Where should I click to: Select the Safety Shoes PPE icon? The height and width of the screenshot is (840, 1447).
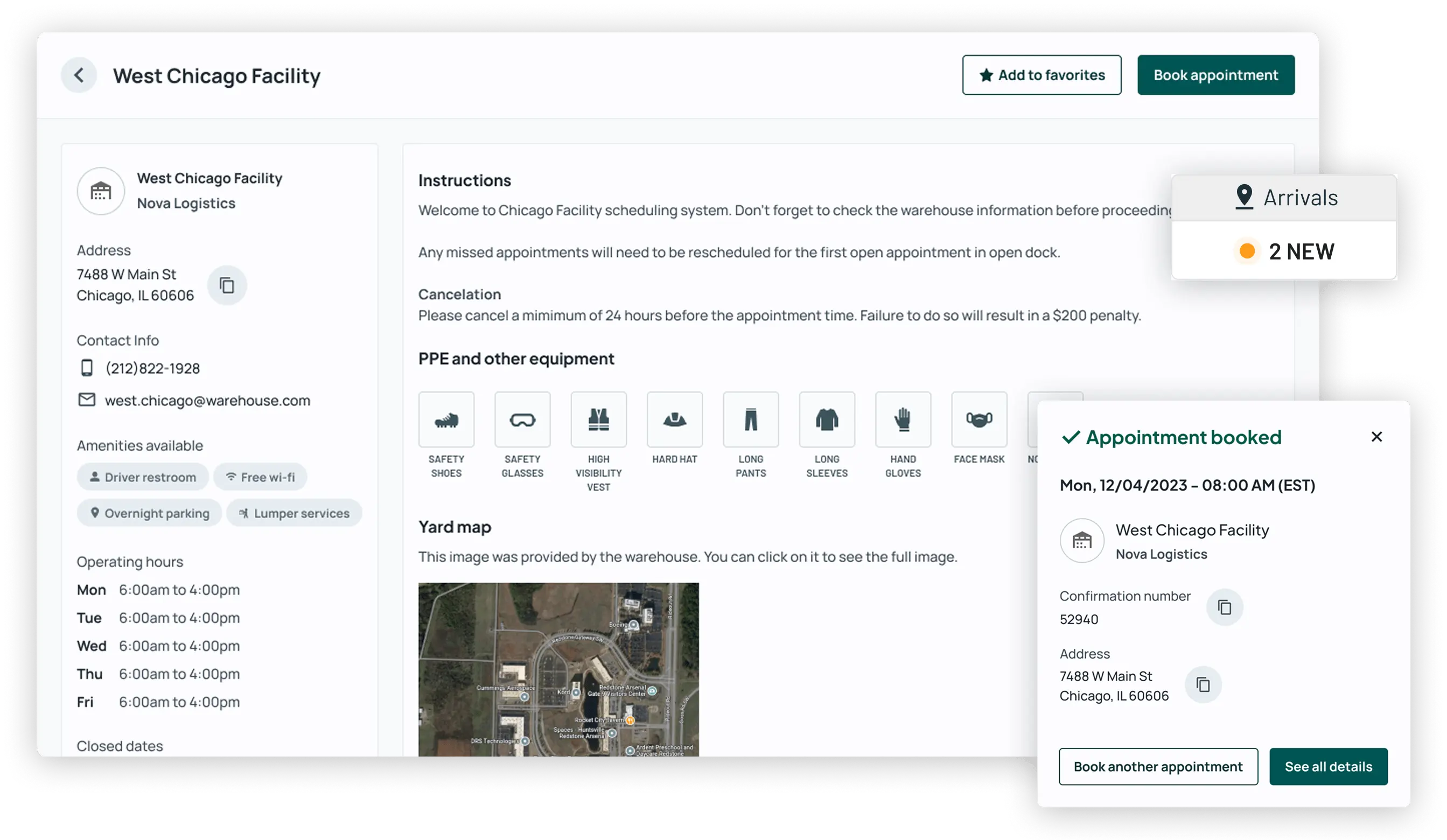[x=446, y=419]
